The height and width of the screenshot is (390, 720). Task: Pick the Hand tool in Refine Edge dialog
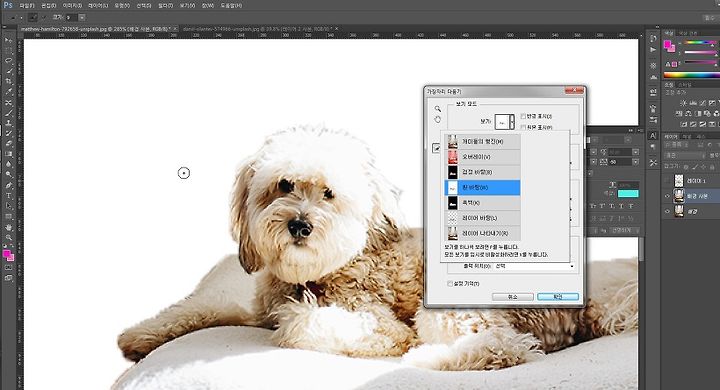(438, 119)
